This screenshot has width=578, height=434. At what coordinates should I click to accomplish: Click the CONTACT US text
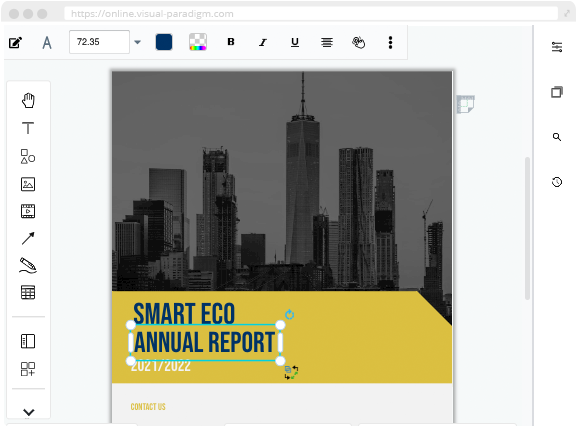point(148,407)
